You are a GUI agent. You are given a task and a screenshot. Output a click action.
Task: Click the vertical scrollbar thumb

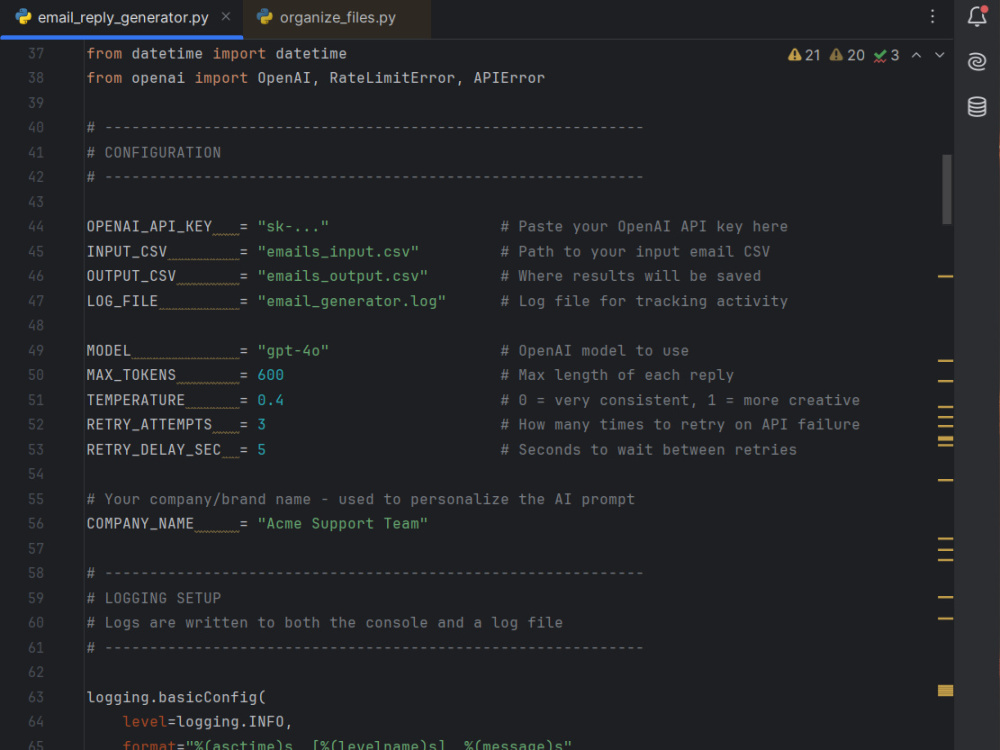[x=947, y=189]
